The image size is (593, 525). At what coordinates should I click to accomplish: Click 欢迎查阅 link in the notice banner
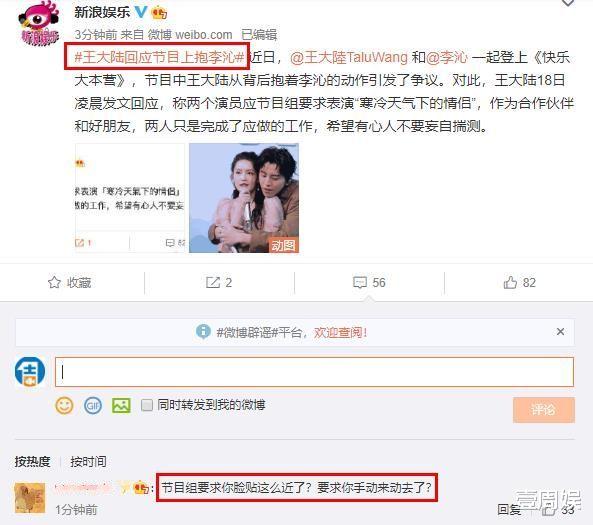[x=340, y=332]
